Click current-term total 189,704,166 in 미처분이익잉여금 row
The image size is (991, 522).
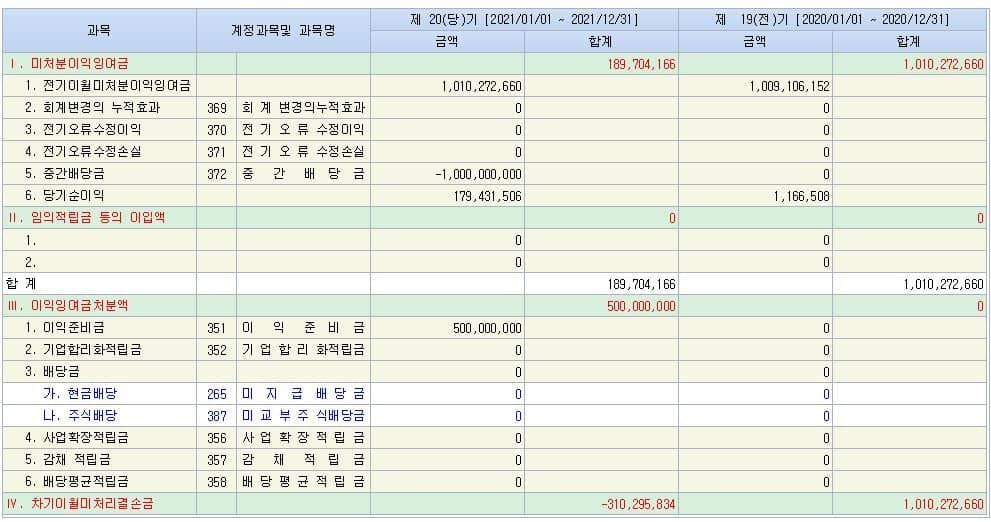point(641,64)
